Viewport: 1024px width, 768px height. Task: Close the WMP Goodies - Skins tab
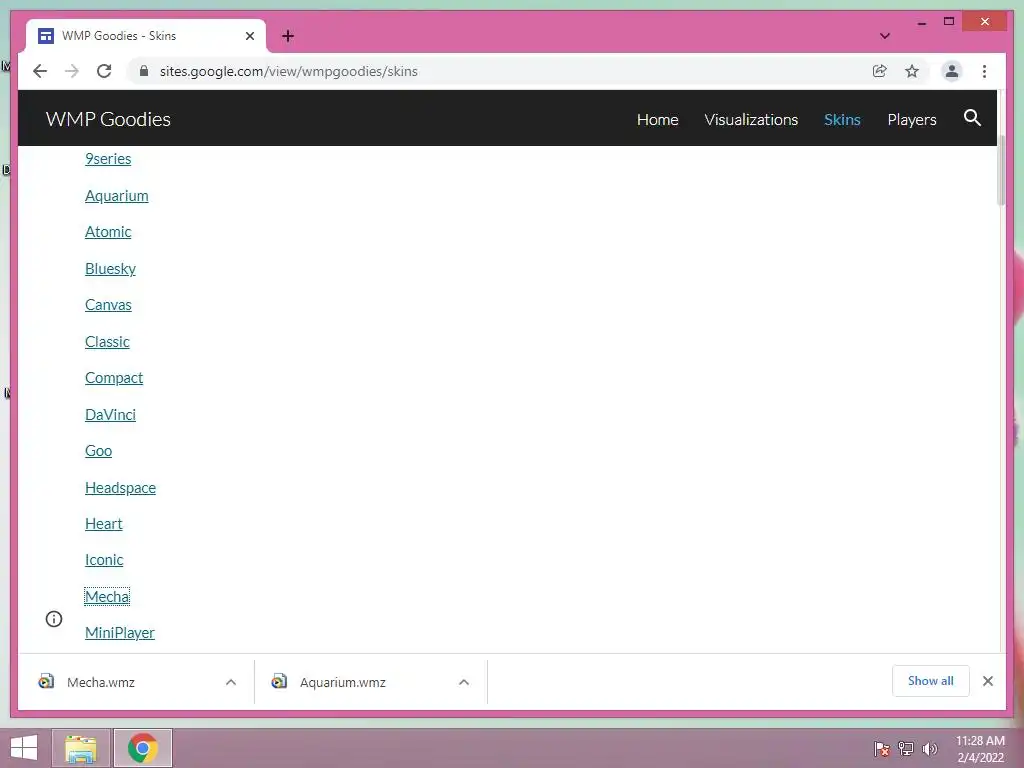249,36
